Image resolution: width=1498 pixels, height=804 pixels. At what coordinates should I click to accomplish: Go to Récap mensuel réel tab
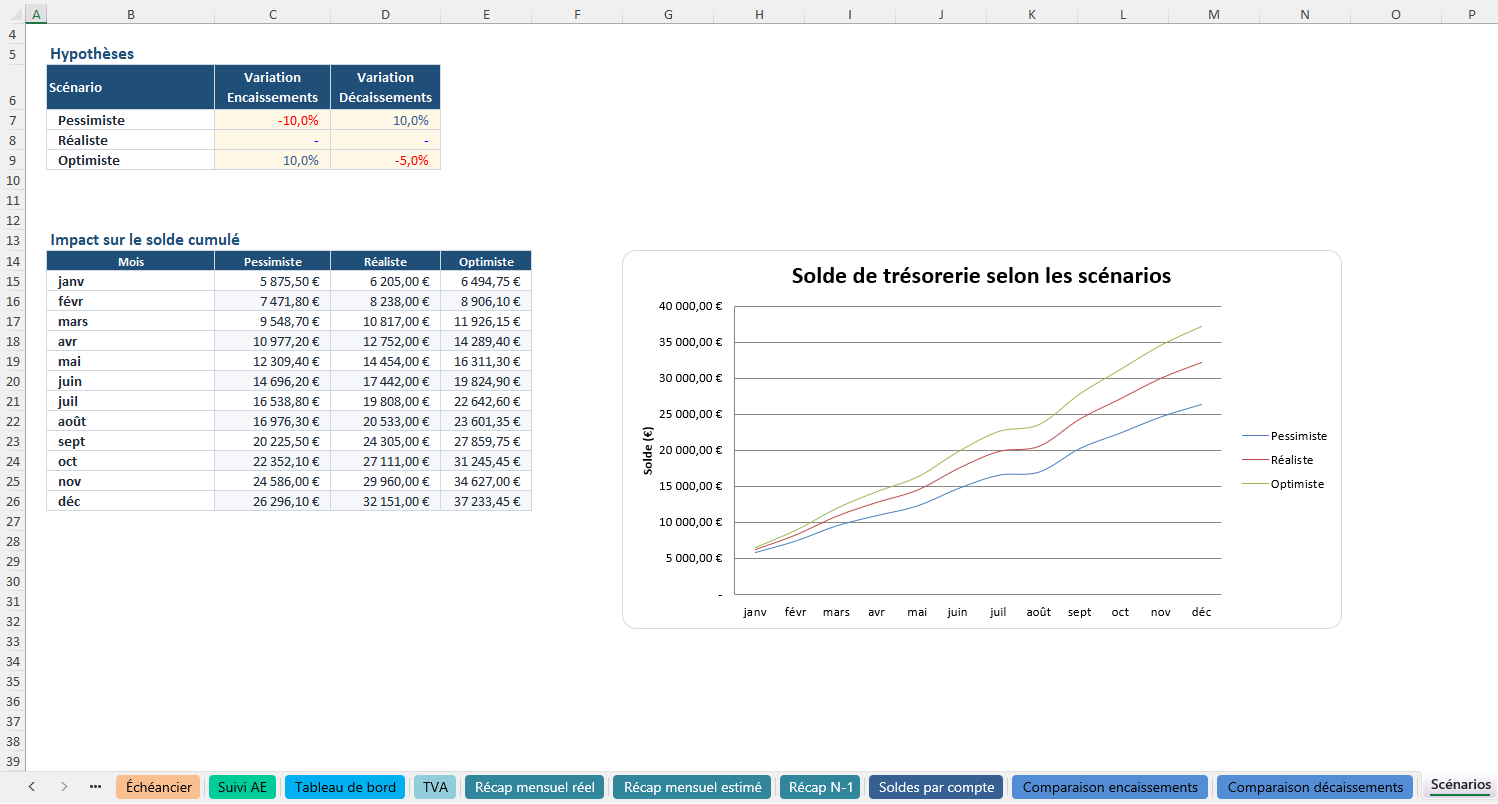coord(534,787)
